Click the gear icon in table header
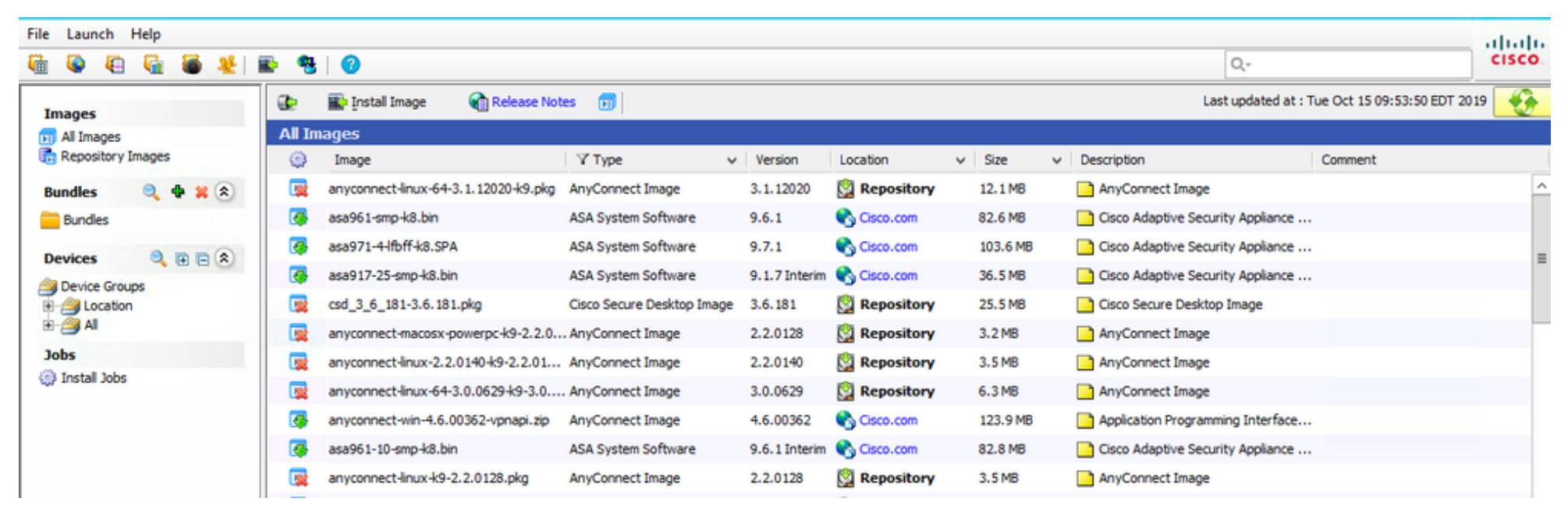The width and height of the screenshot is (1568, 523). pos(298,159)
